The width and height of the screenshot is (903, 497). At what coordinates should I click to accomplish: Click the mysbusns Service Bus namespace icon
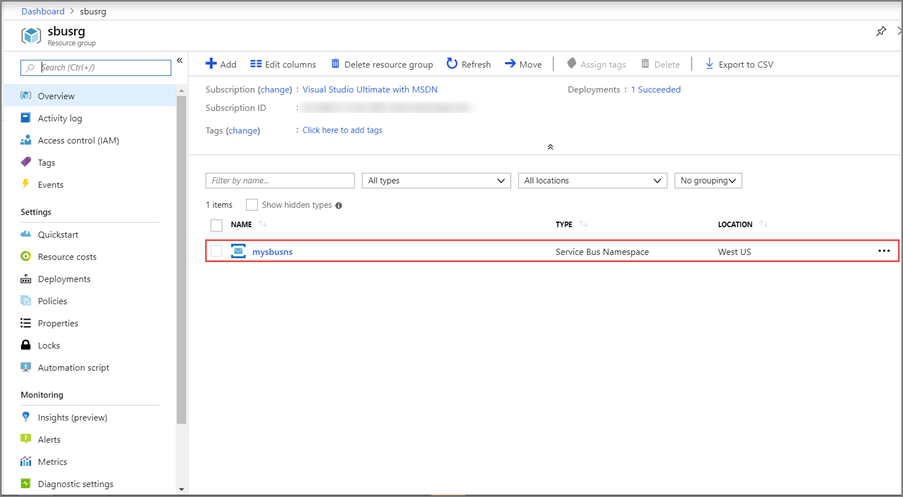(x=238, y=251)
